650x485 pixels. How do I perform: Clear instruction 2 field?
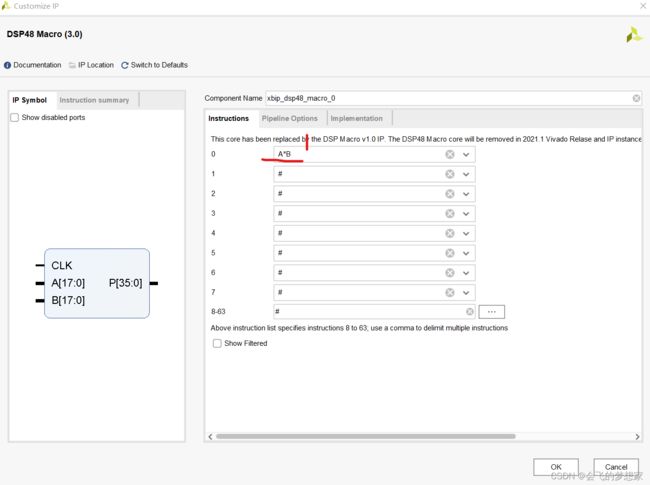[x=450, y=194]
